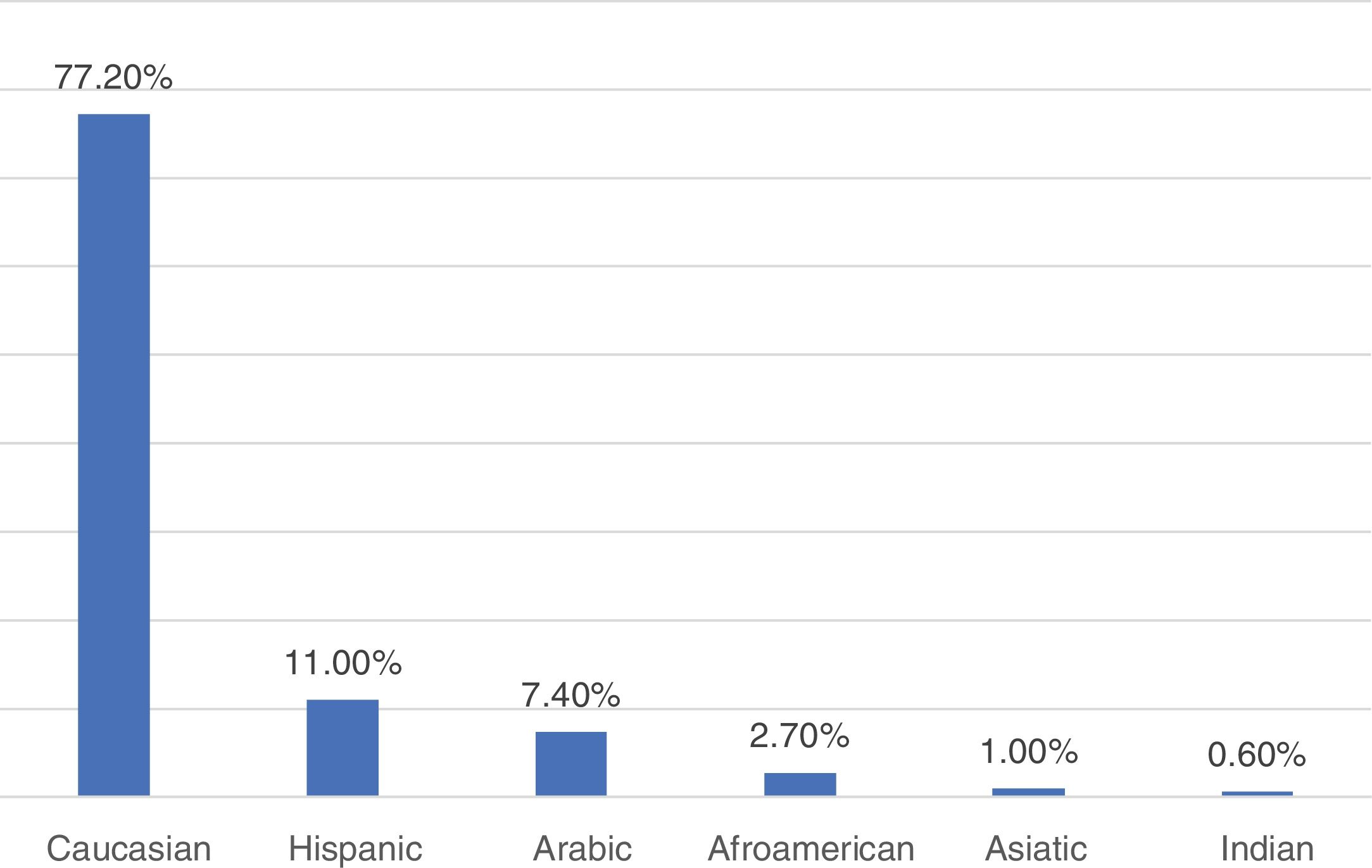Click the empty plot area above Asiatic bar
Image resolution: width=1372 pixels, height=868 pixels.
point(1028,443)
